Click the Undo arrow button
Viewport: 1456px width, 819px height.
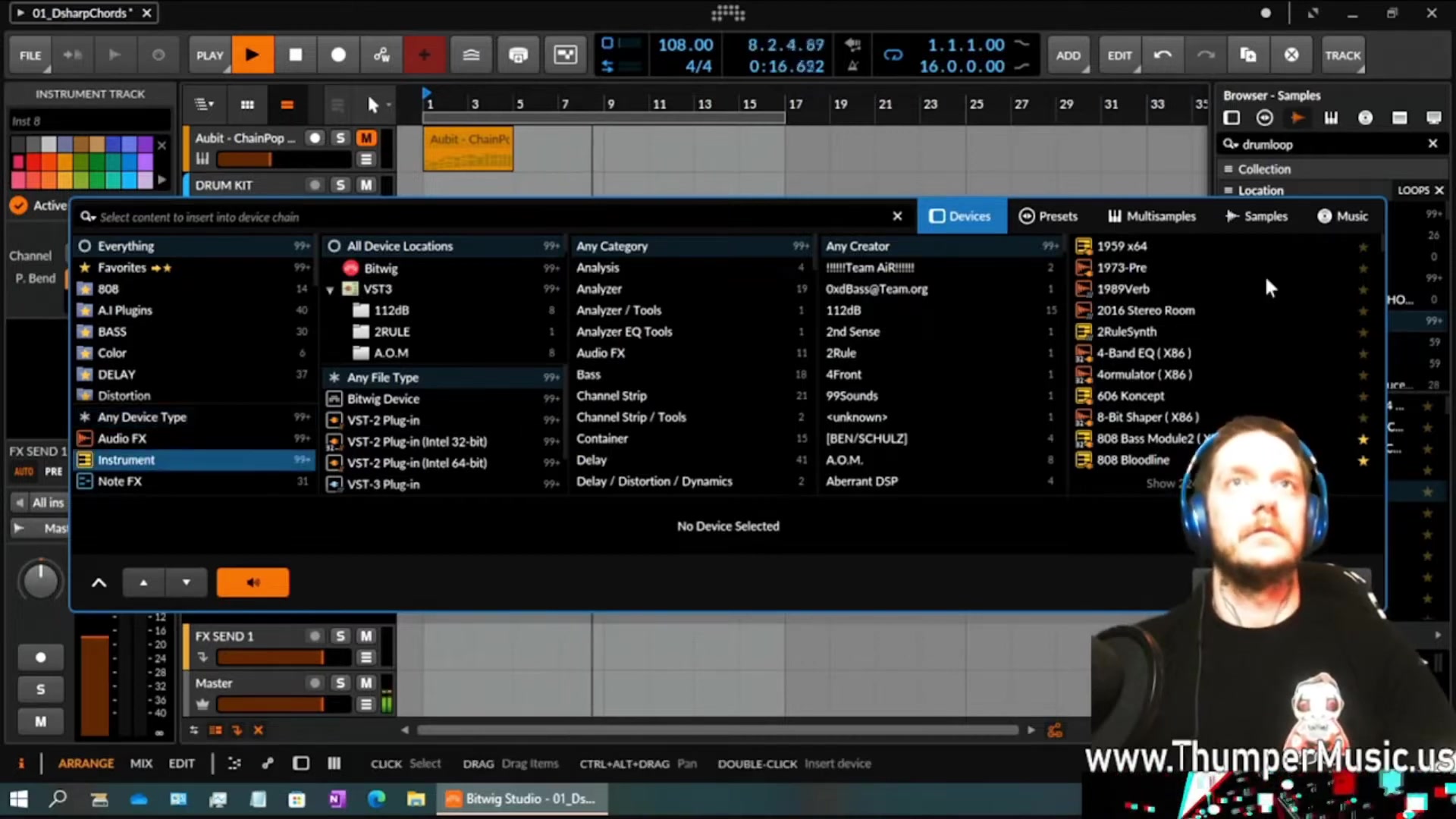click(x=1163, y=55)
